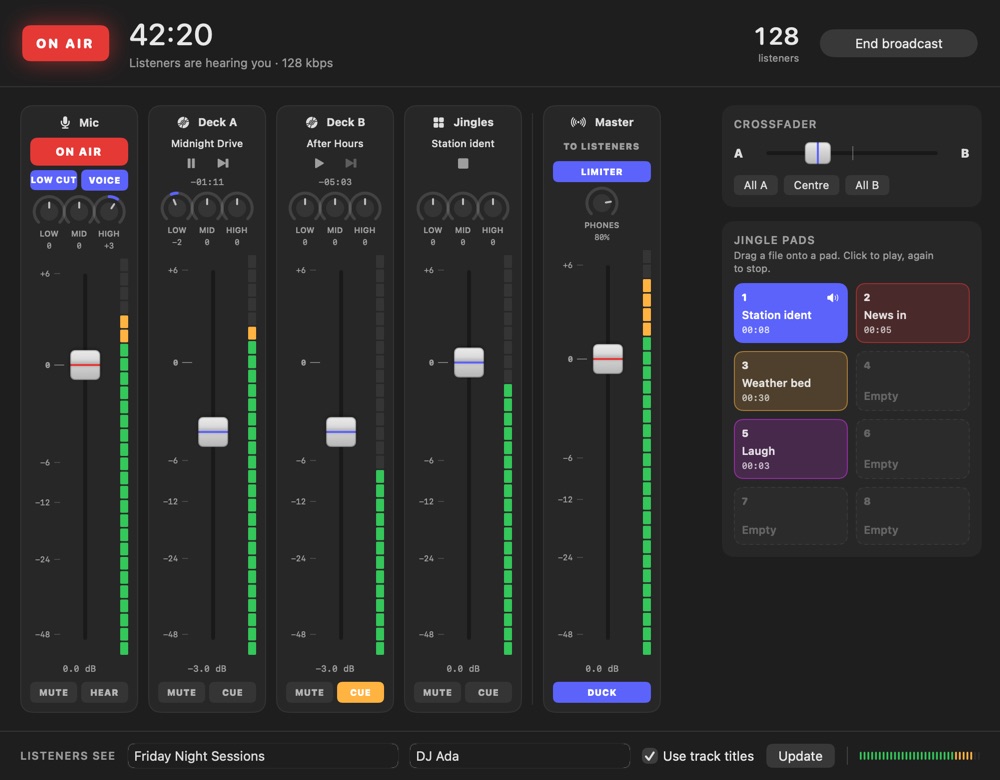The height and width of the screenshot is (780, 1000).
Task: Click Mic MID EQ knob
Action: pyautogui.click(x=79, y=210)
